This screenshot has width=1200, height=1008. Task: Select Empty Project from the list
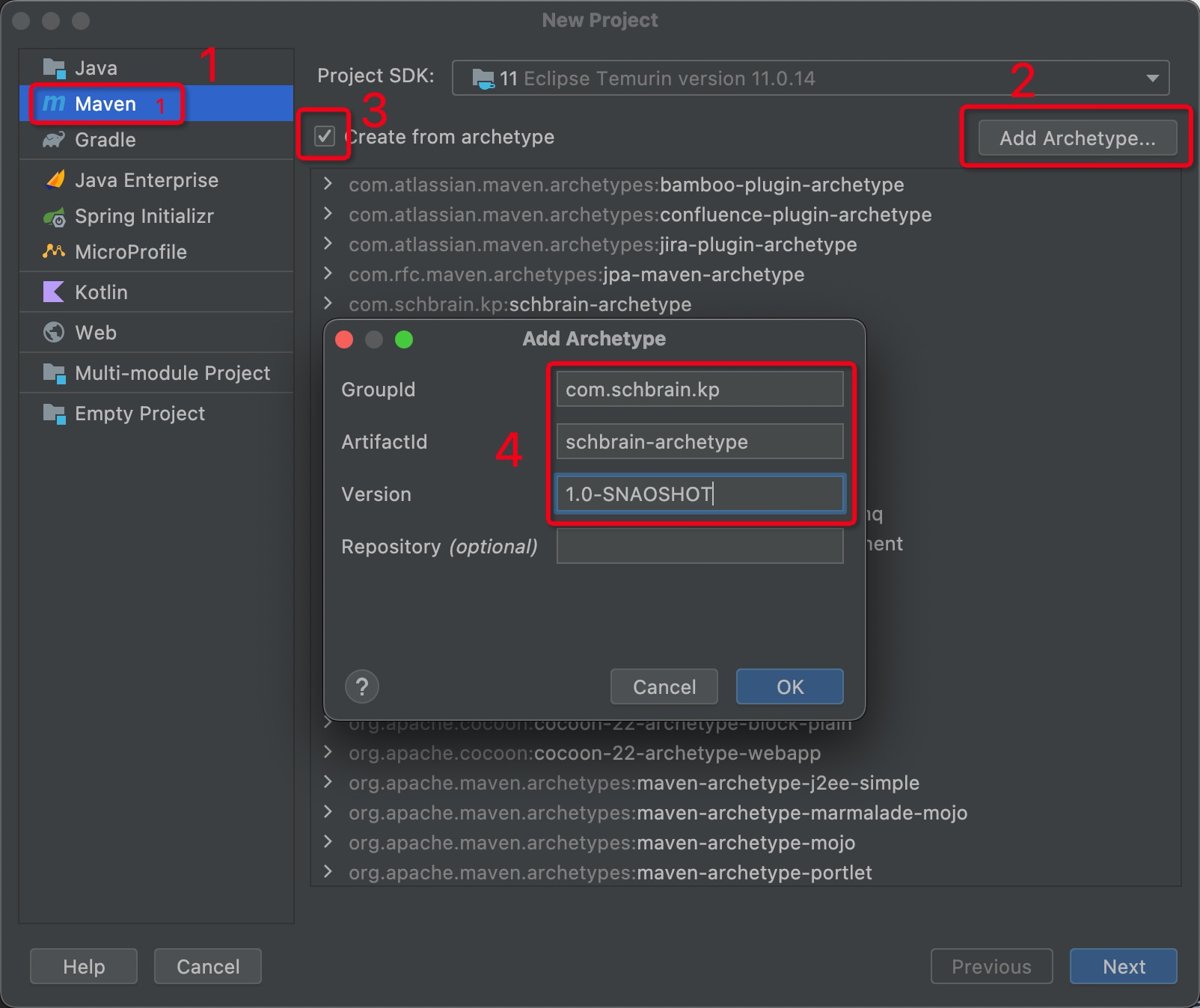point(139,414)
